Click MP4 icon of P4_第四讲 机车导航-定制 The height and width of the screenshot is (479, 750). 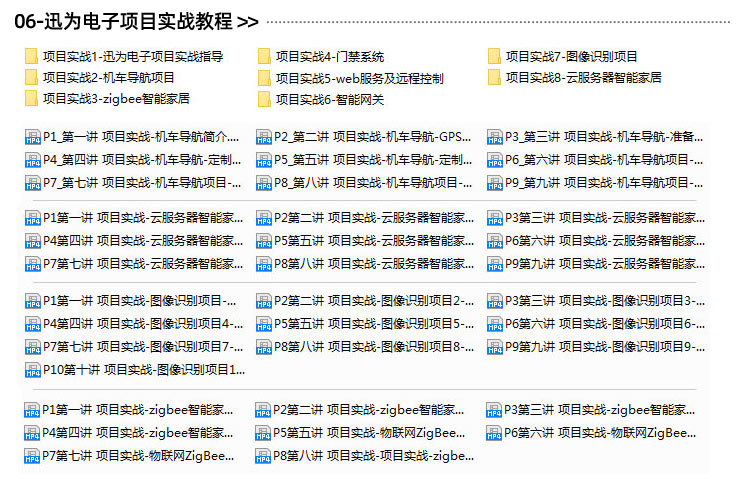click(33, 160)
